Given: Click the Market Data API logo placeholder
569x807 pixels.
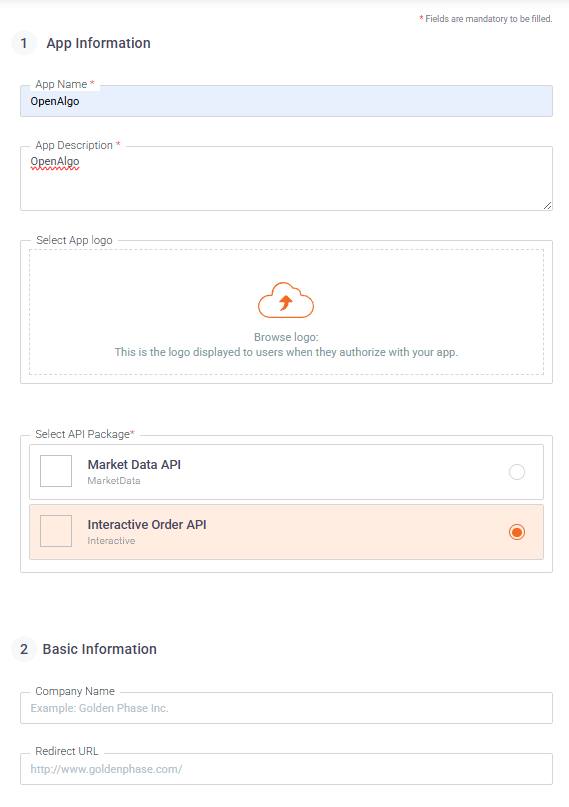Looking at the screenshot, I should (56, 471).
